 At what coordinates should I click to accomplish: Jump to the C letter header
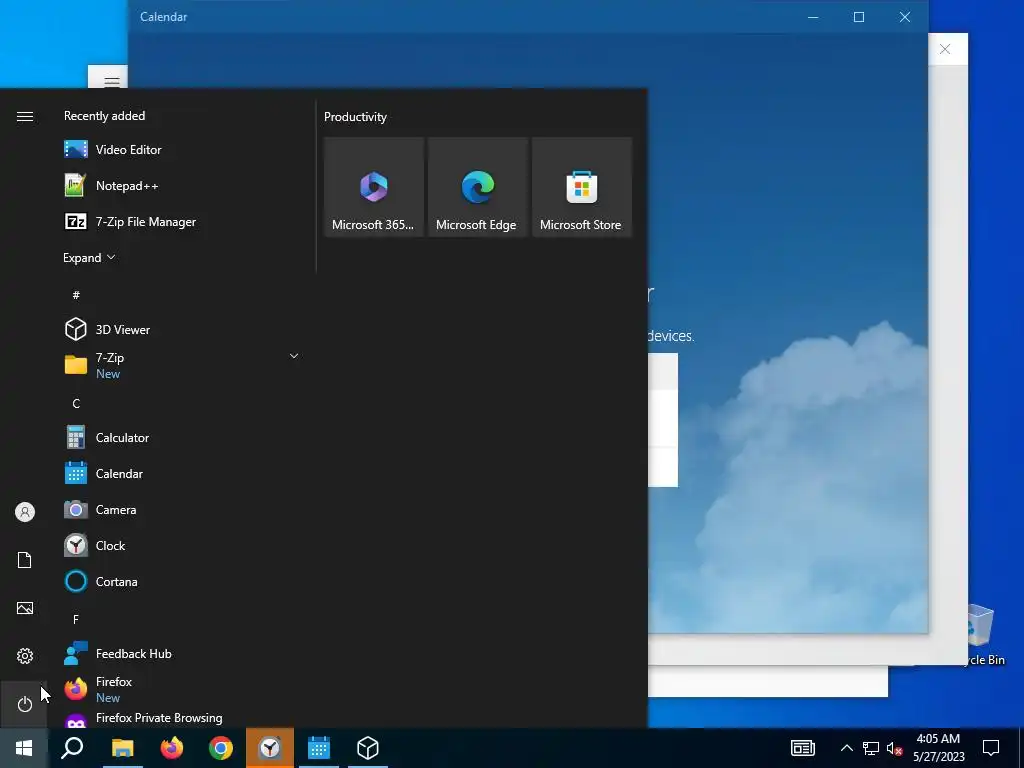[x=76, y=404]
